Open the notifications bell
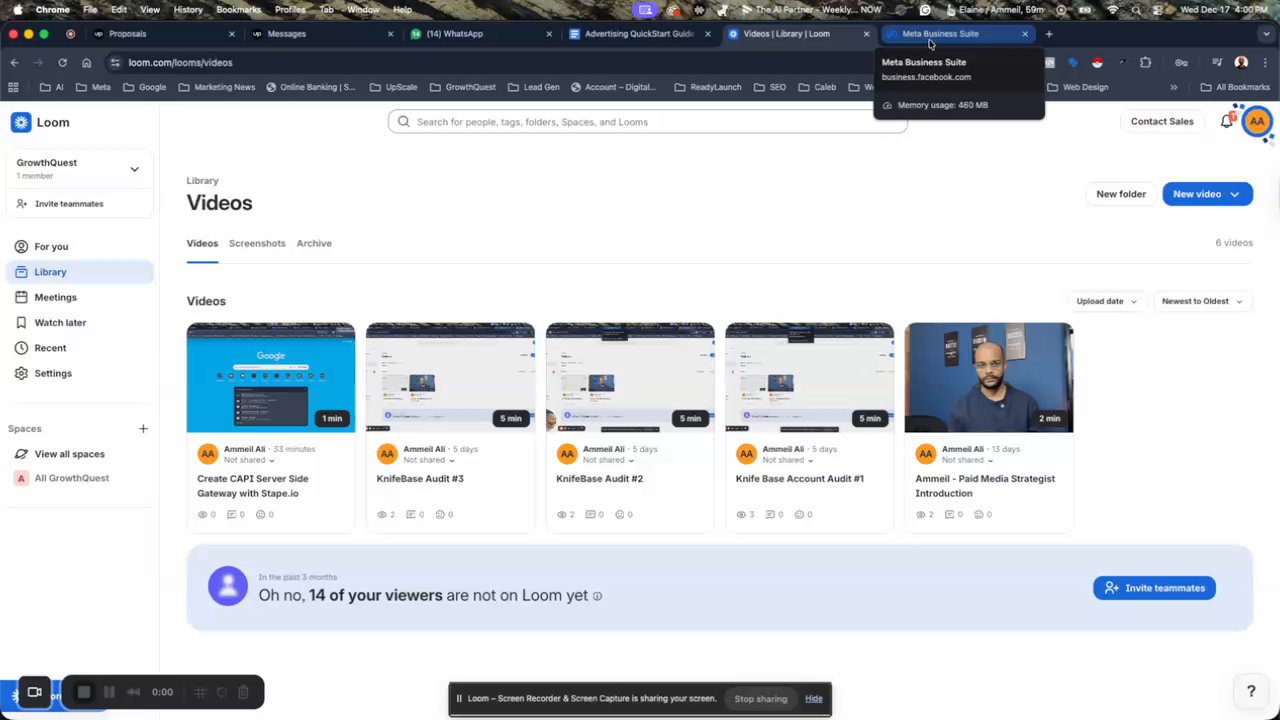 point(1227,121)
